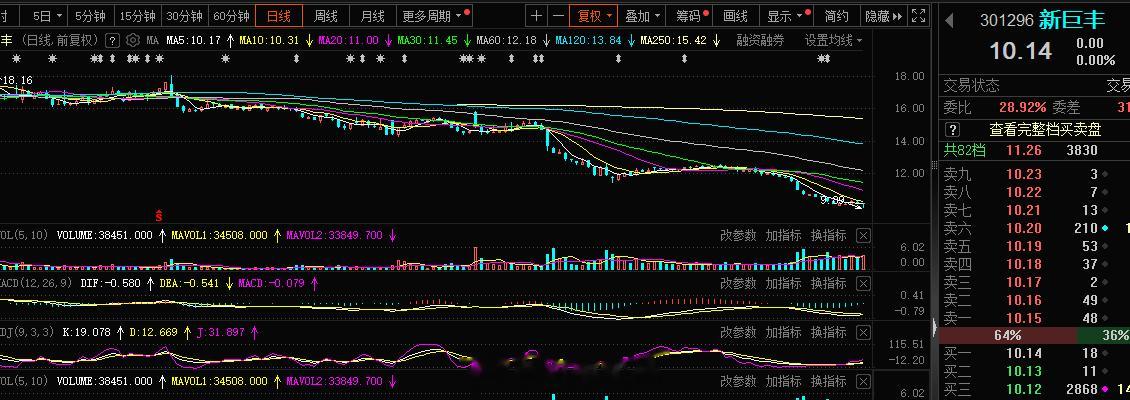
Task: Zoom in chart with plus icon
Action: point(536,16)
